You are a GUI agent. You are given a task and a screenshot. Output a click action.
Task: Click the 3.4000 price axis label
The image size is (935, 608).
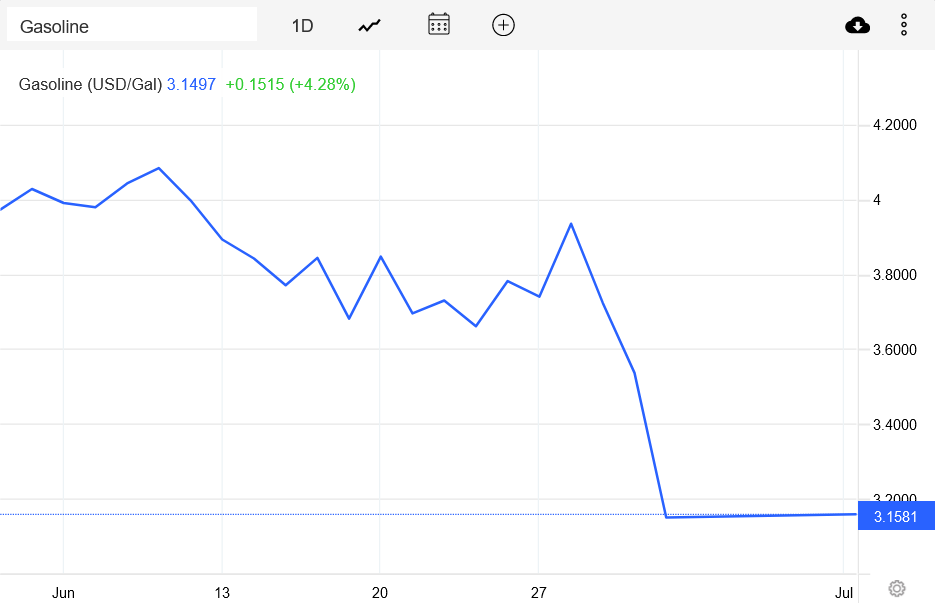pyautogui.click(x=894, y=424)
